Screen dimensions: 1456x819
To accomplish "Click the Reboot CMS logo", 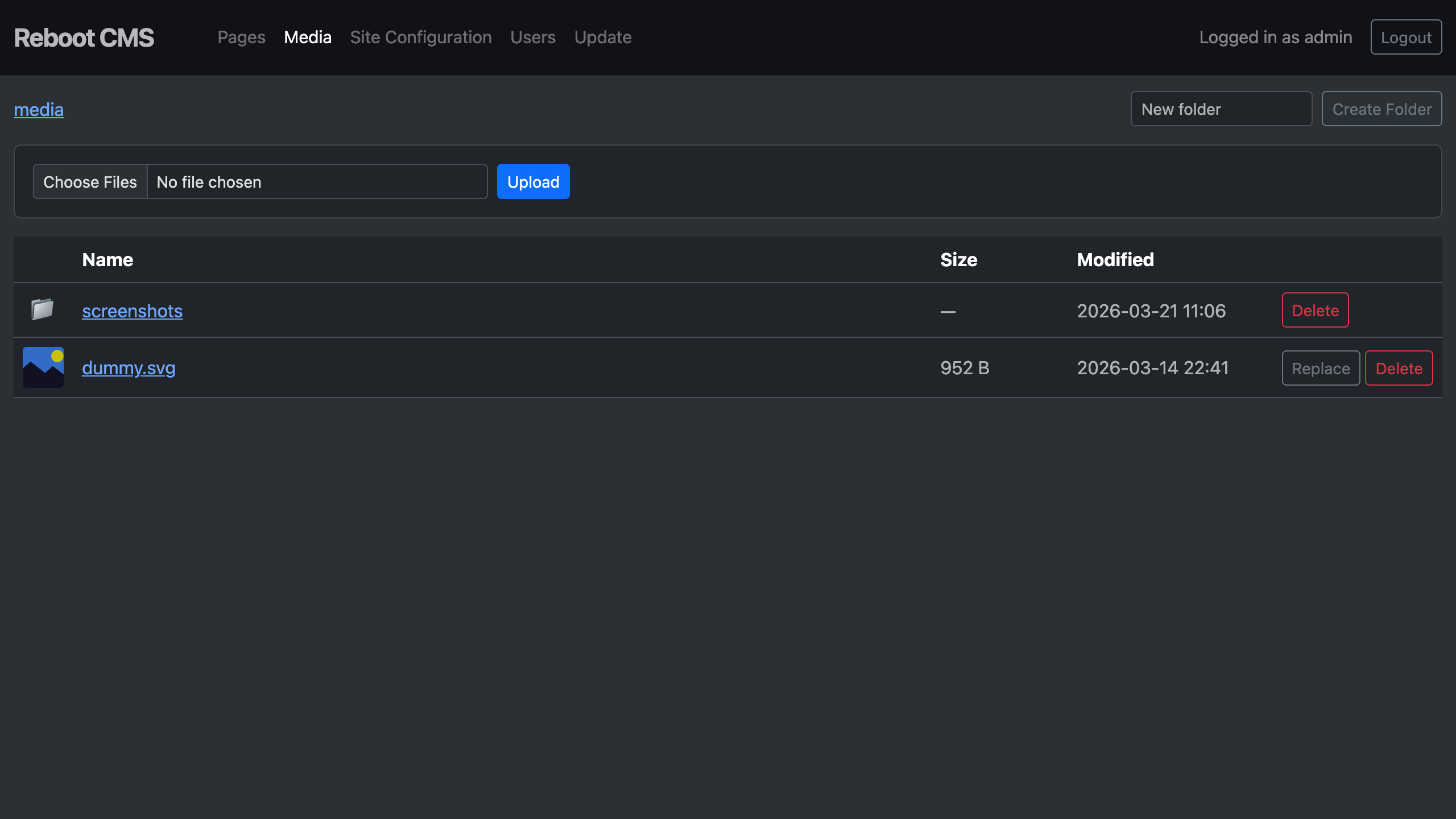I will tap(84, 38).
